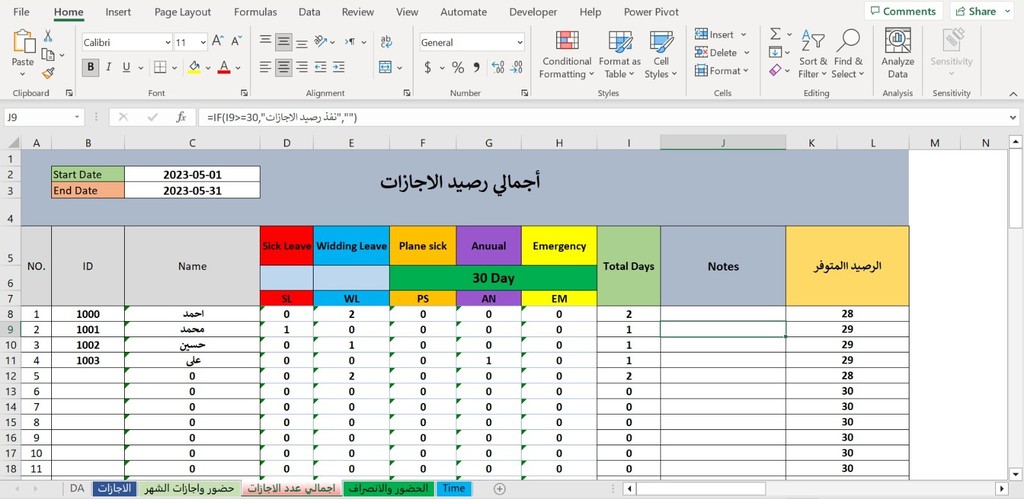Toggle Top vertical align
Screen dimensions: 1024x499
click(x=265, y=39)
